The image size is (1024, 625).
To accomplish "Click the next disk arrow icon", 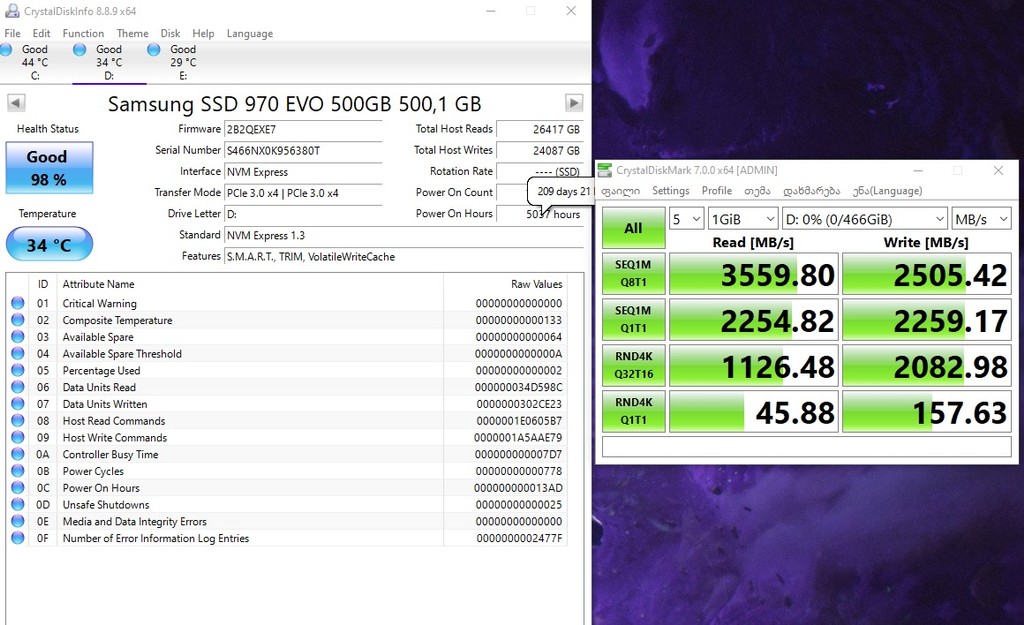I will pyautogui.click(x=574, y=103).
